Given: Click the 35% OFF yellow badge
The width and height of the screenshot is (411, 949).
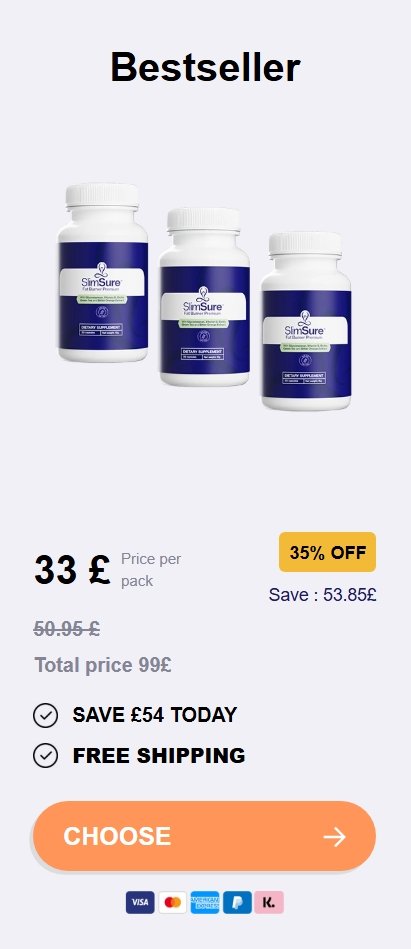Looking at the screenshot, I should tap(327, 552).
